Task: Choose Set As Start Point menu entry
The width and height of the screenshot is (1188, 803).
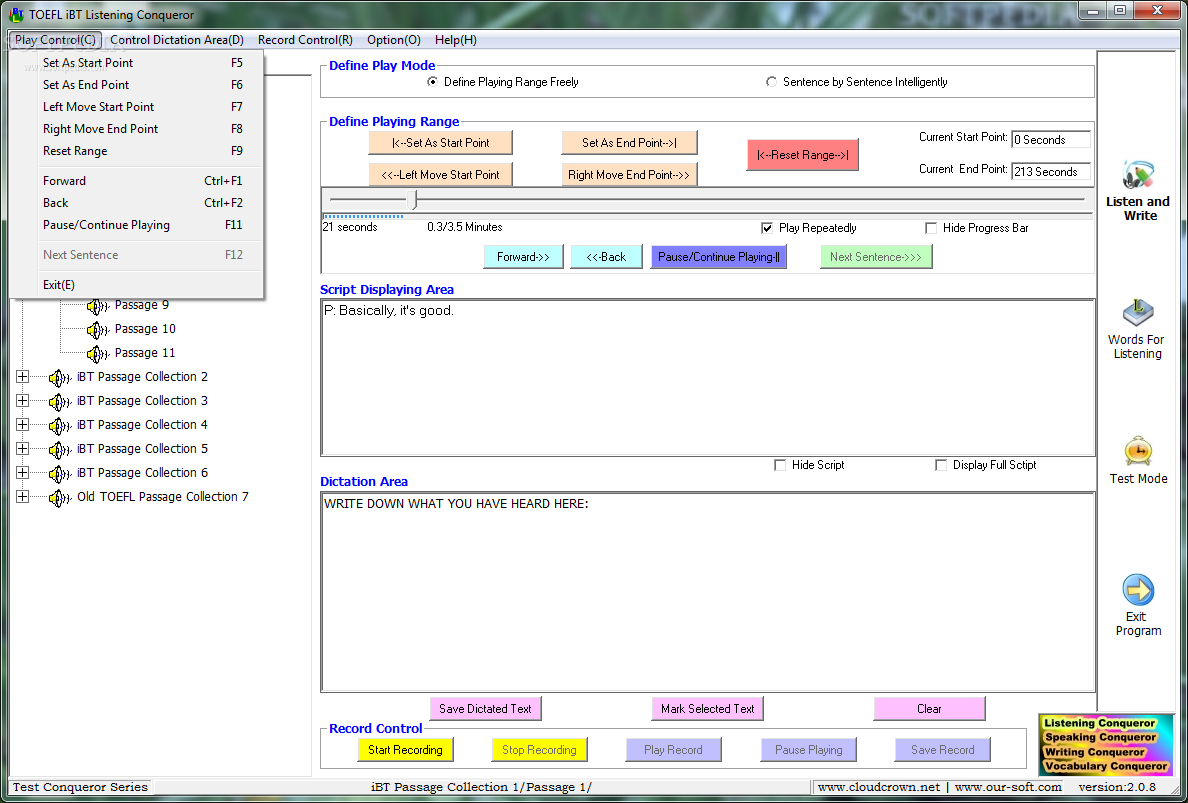Action: pyautogui.click(x=136, y=63)
